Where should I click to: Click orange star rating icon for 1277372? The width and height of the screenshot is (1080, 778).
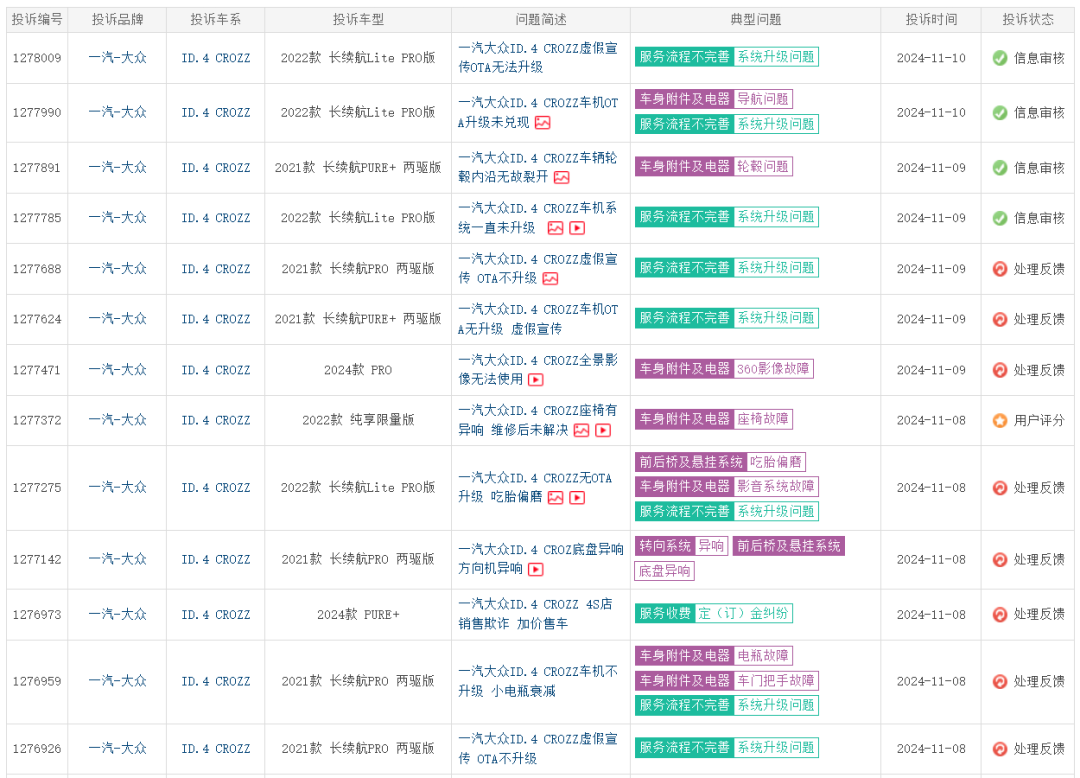point(999,420)
